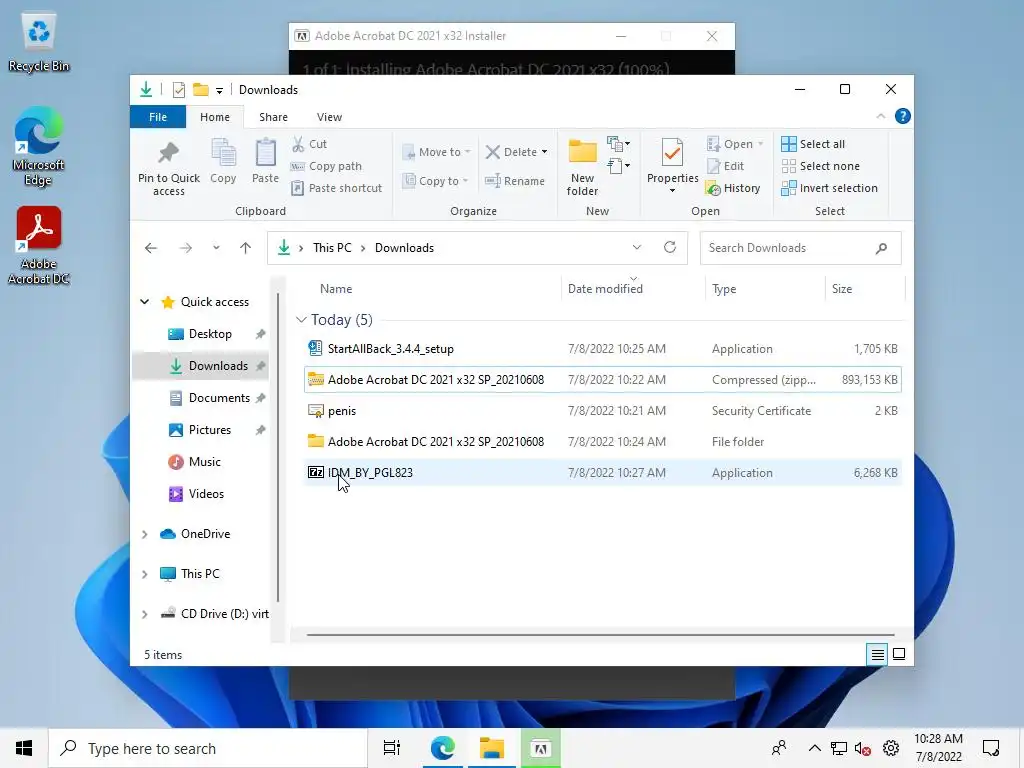Screen dimensions: 1024x768
Task: Select the Security Certificate file row
Action: pos(603,411)
